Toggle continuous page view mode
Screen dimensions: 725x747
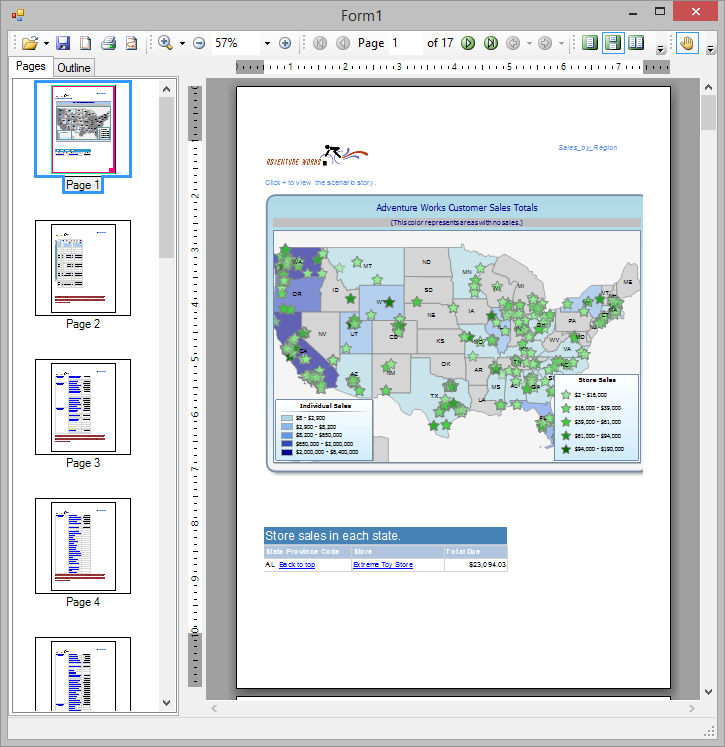(x=613, y=43)
